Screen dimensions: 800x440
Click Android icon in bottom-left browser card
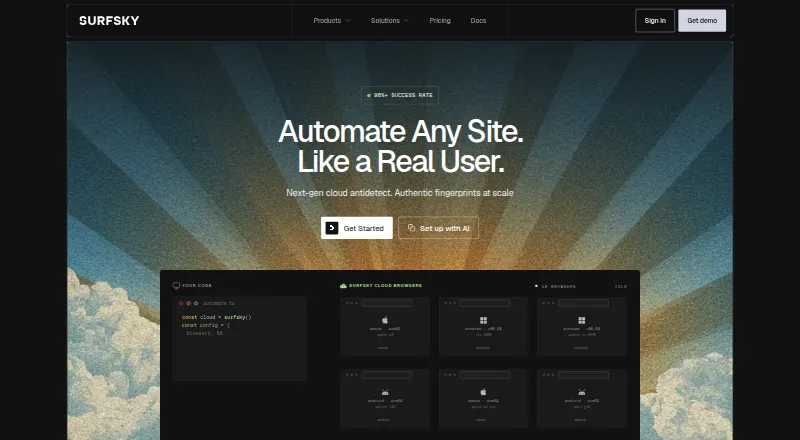(x=385, y=392)
